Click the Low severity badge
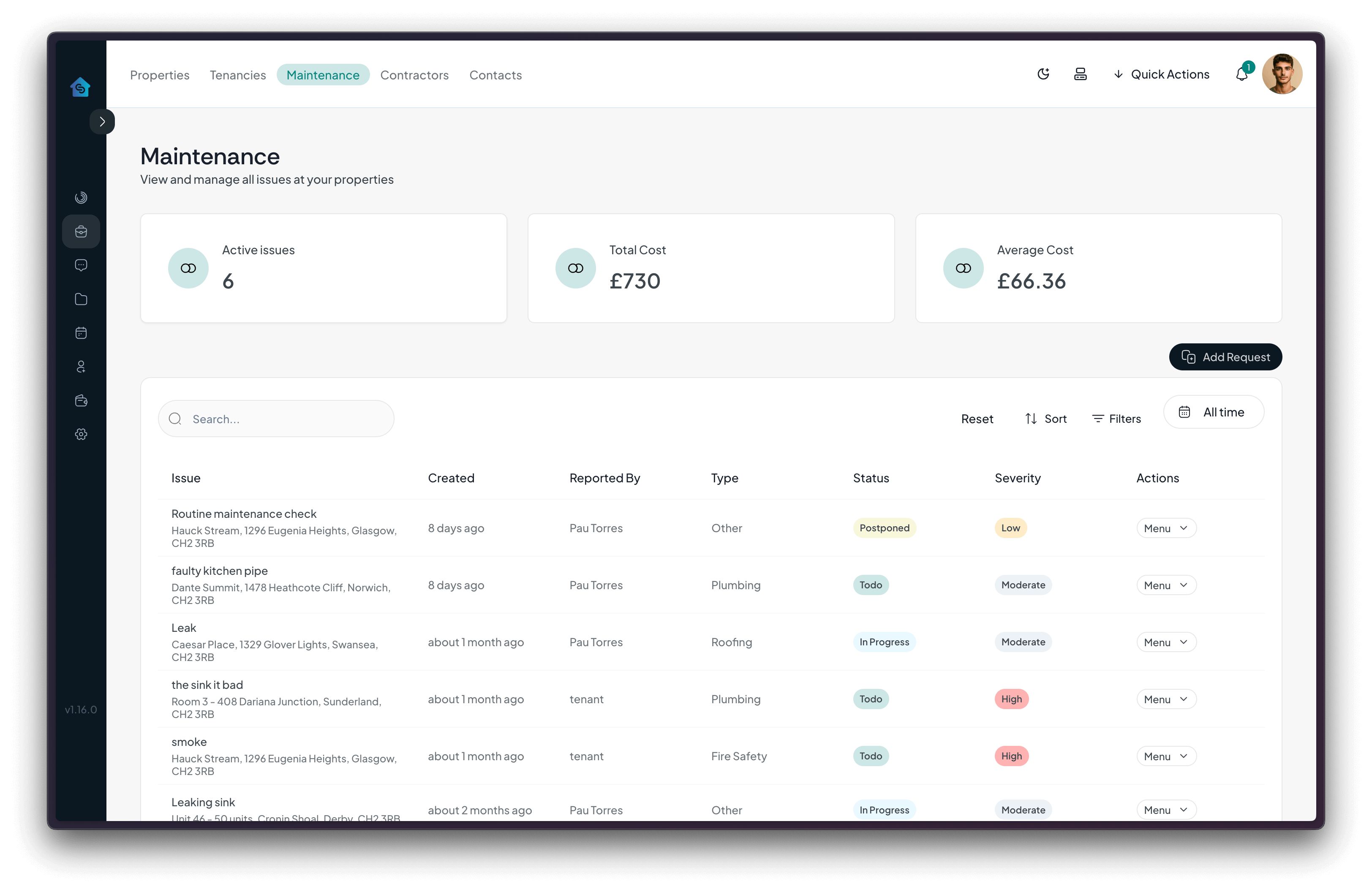This screenshot has height=892, width=1372. (1010, 528)
